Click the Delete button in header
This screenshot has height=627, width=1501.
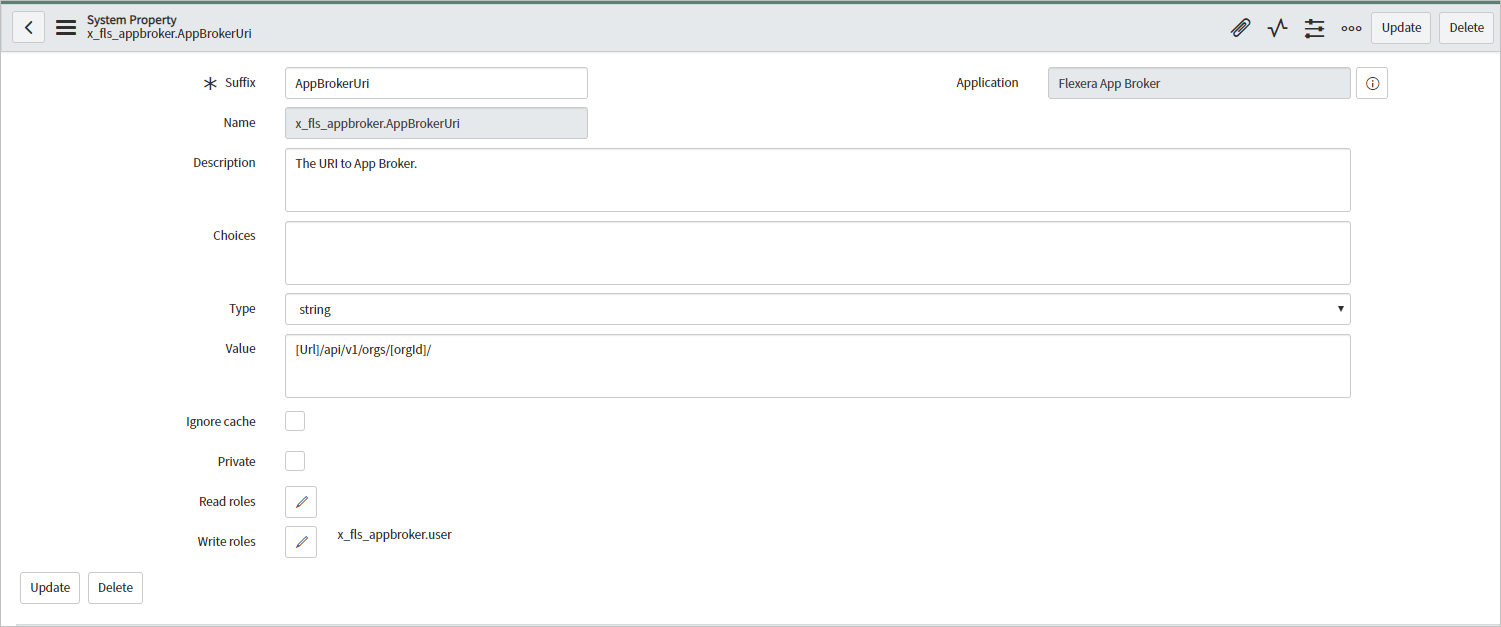click(1466, 28)
